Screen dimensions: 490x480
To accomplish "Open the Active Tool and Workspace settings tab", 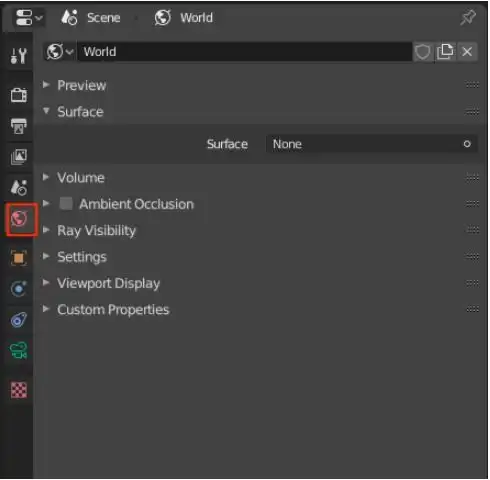I will click(19, 56).
